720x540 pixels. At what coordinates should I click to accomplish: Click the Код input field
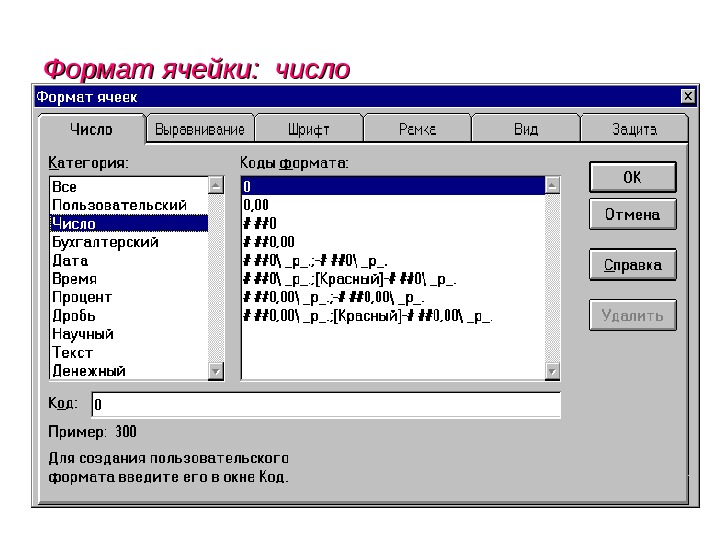click(326, 405)
